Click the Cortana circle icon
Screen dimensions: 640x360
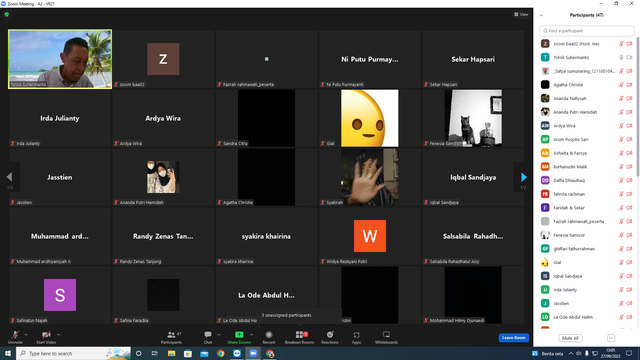point(138,353)
